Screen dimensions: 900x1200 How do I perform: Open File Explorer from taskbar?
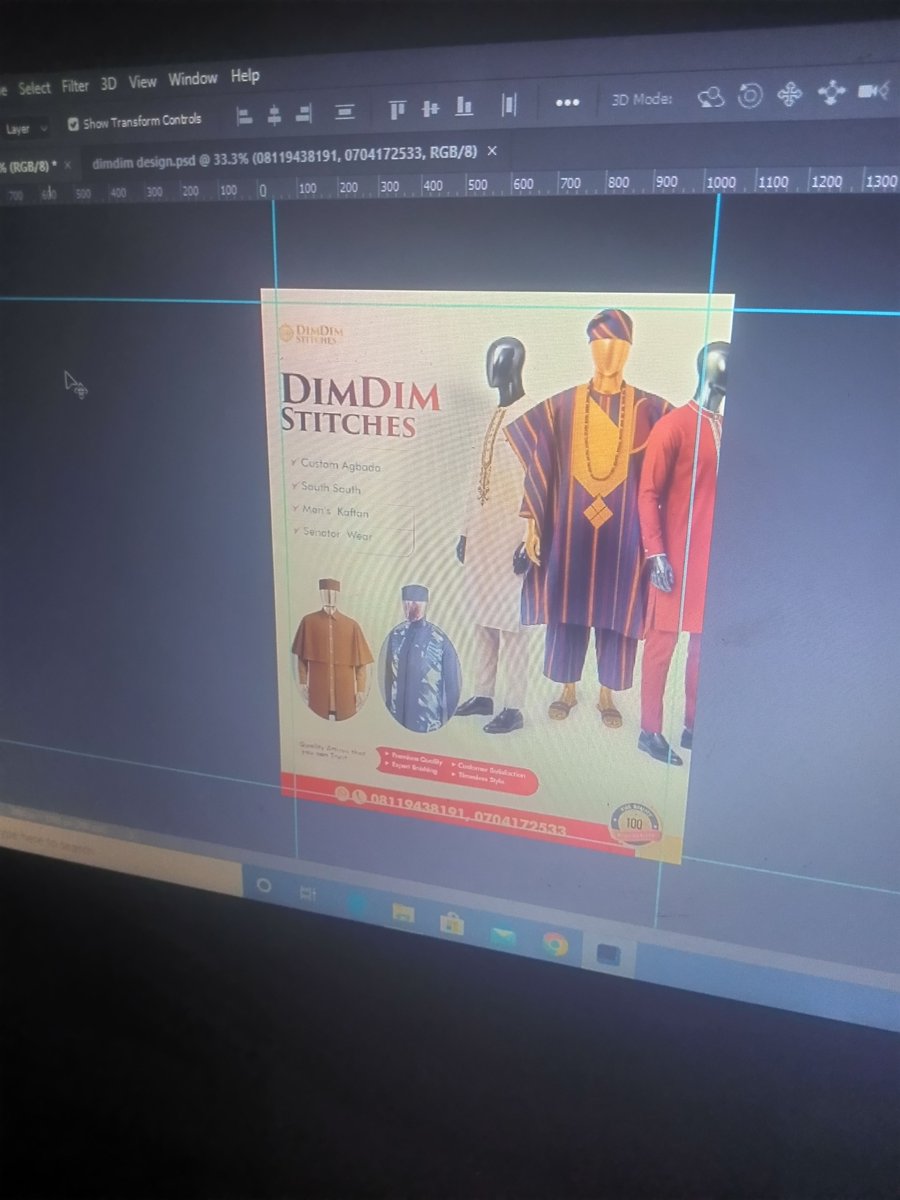tap(403, 912)
